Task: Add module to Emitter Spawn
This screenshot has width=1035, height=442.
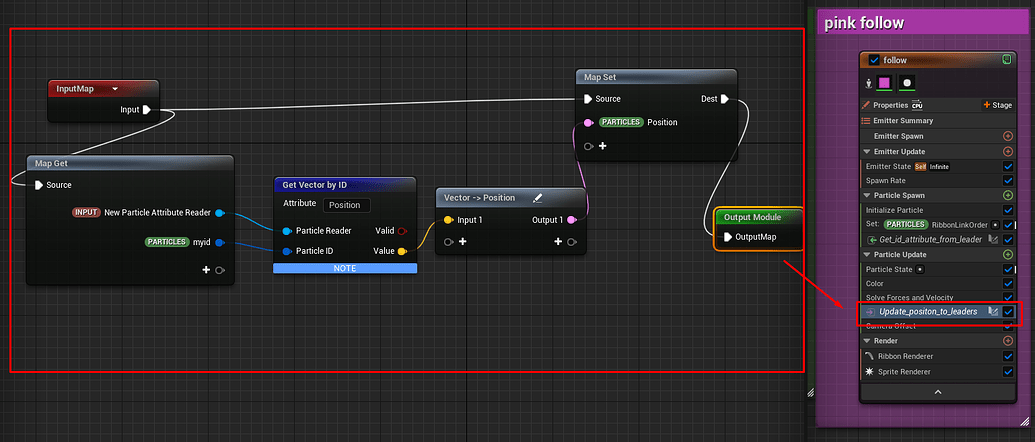Action: tap(1008, 136)
